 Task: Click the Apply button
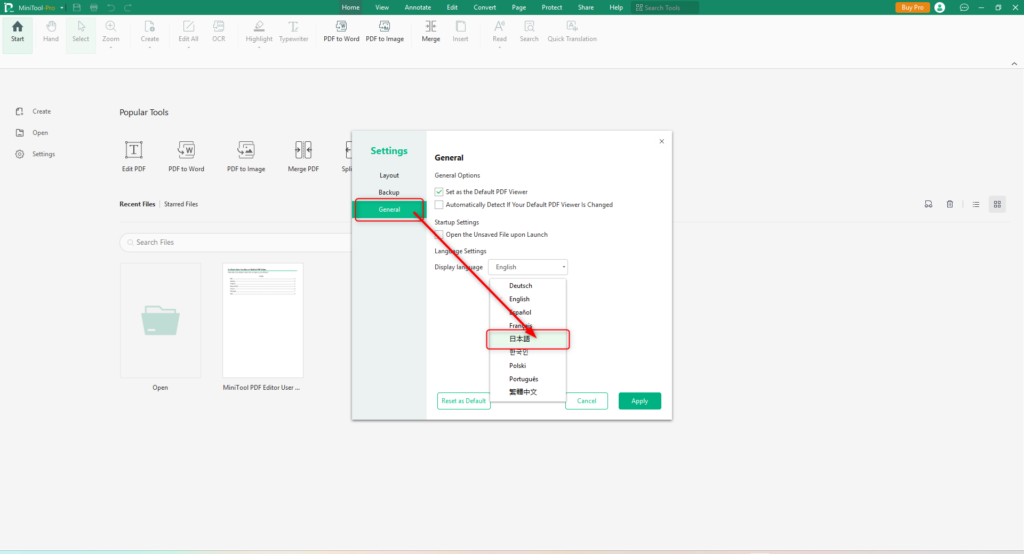(x=639, y=400)
